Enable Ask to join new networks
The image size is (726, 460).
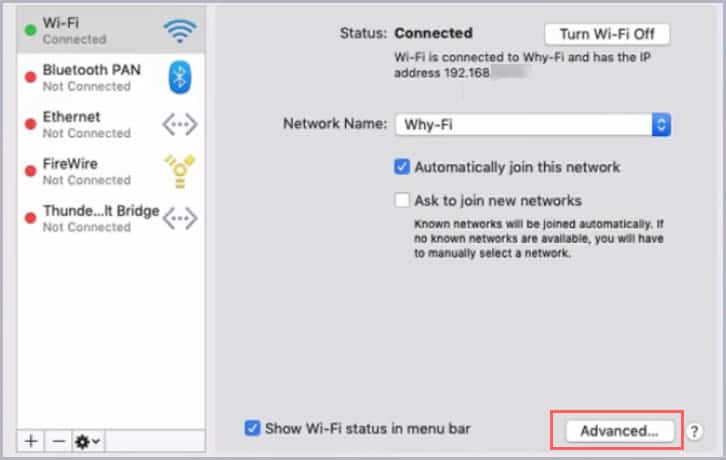coord(401,201)
